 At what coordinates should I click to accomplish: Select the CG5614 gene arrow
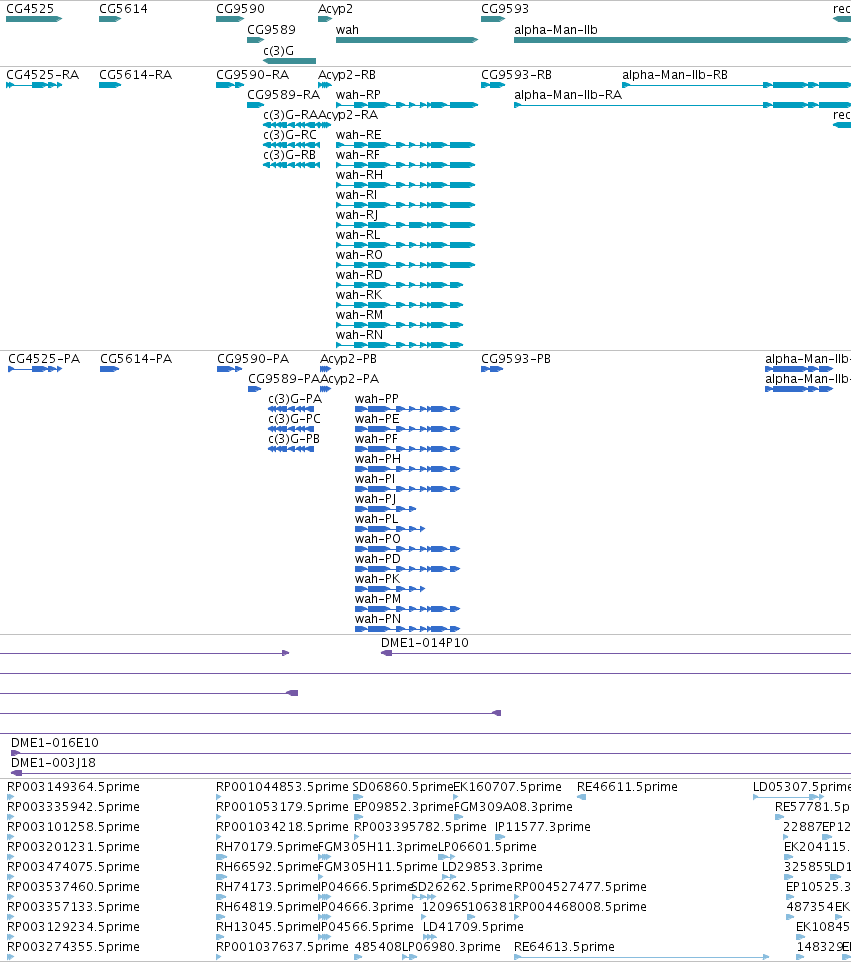[x=110, y=19]
